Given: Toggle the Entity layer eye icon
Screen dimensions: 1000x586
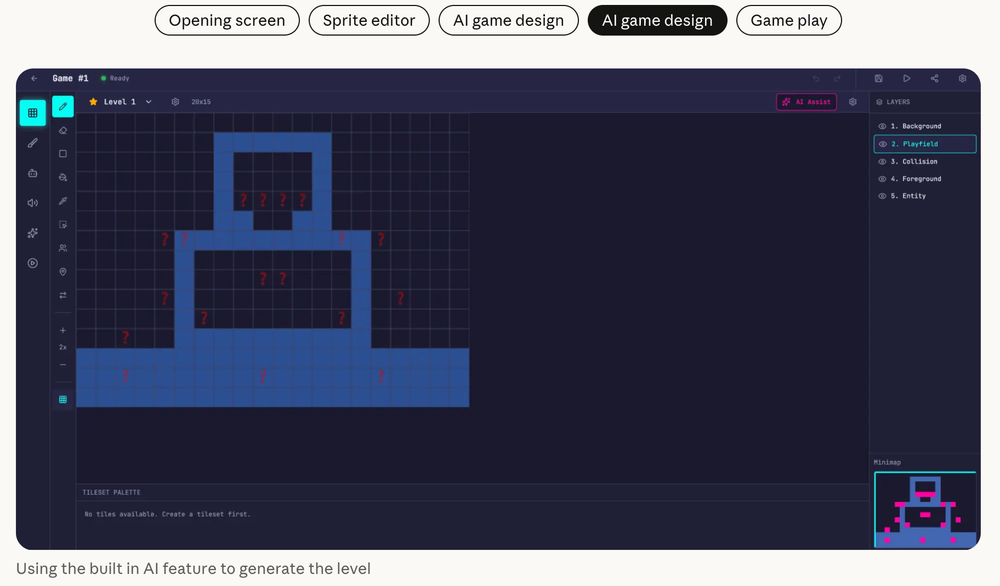Looking at the screenshot, I should click(882, 196).
